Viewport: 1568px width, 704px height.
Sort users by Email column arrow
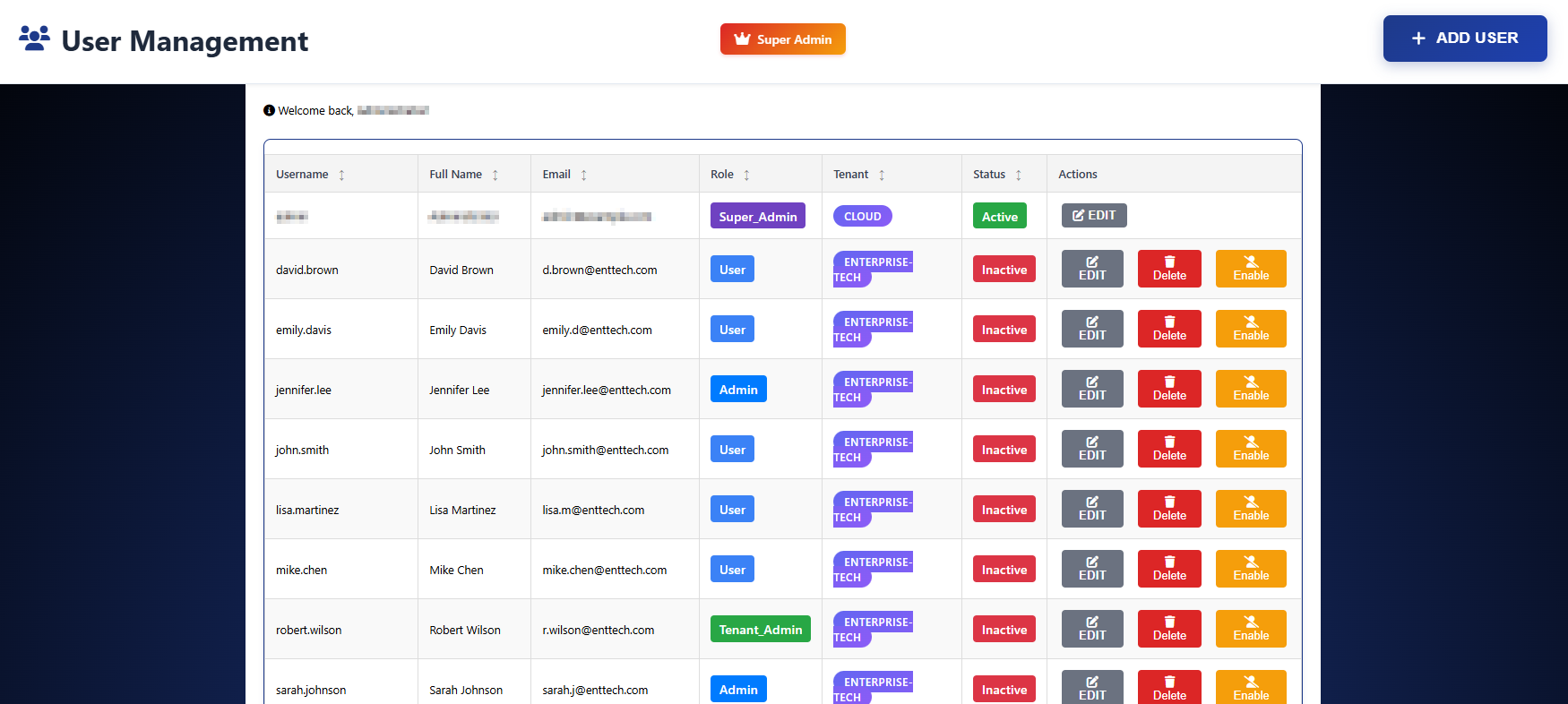click(x=583, y=176)
